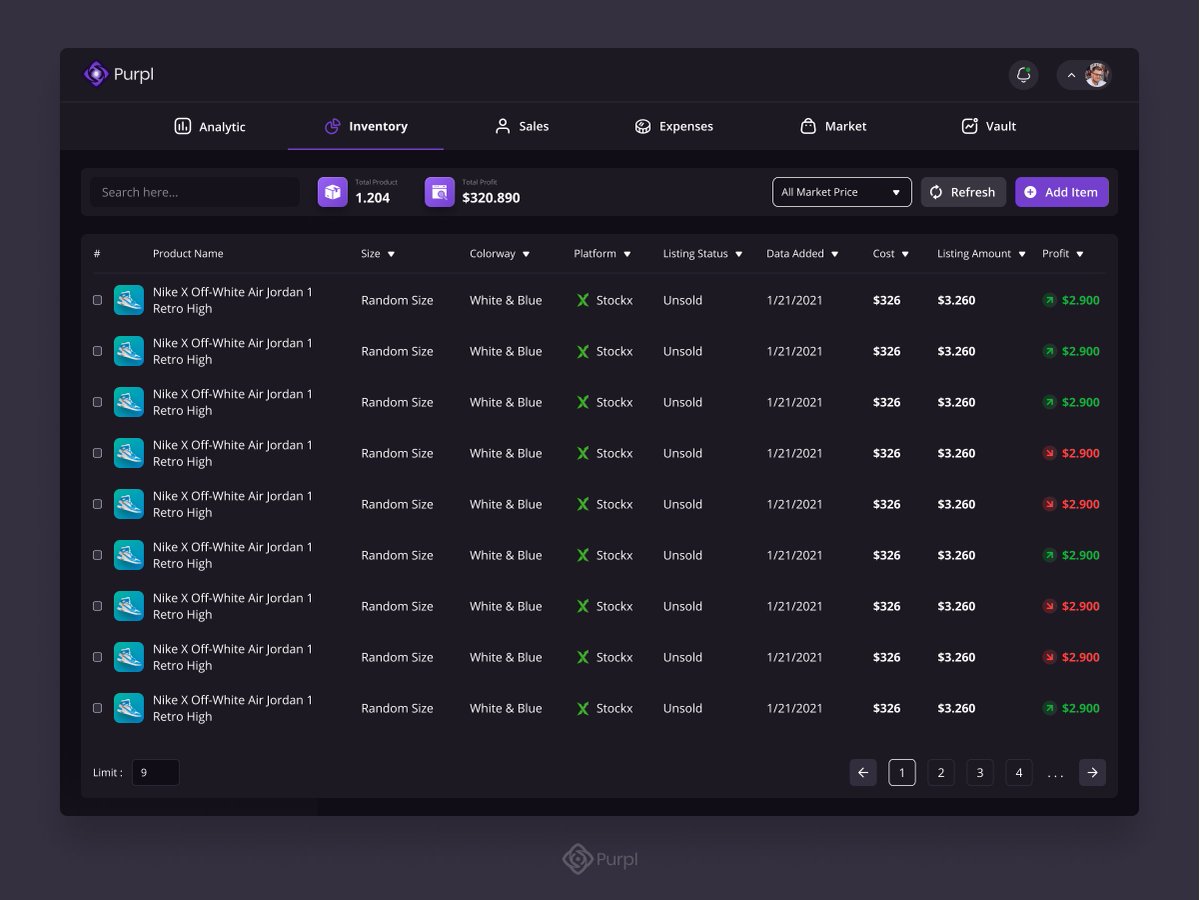Click the StockX logo icon in the first row

(x=583, y=300)
